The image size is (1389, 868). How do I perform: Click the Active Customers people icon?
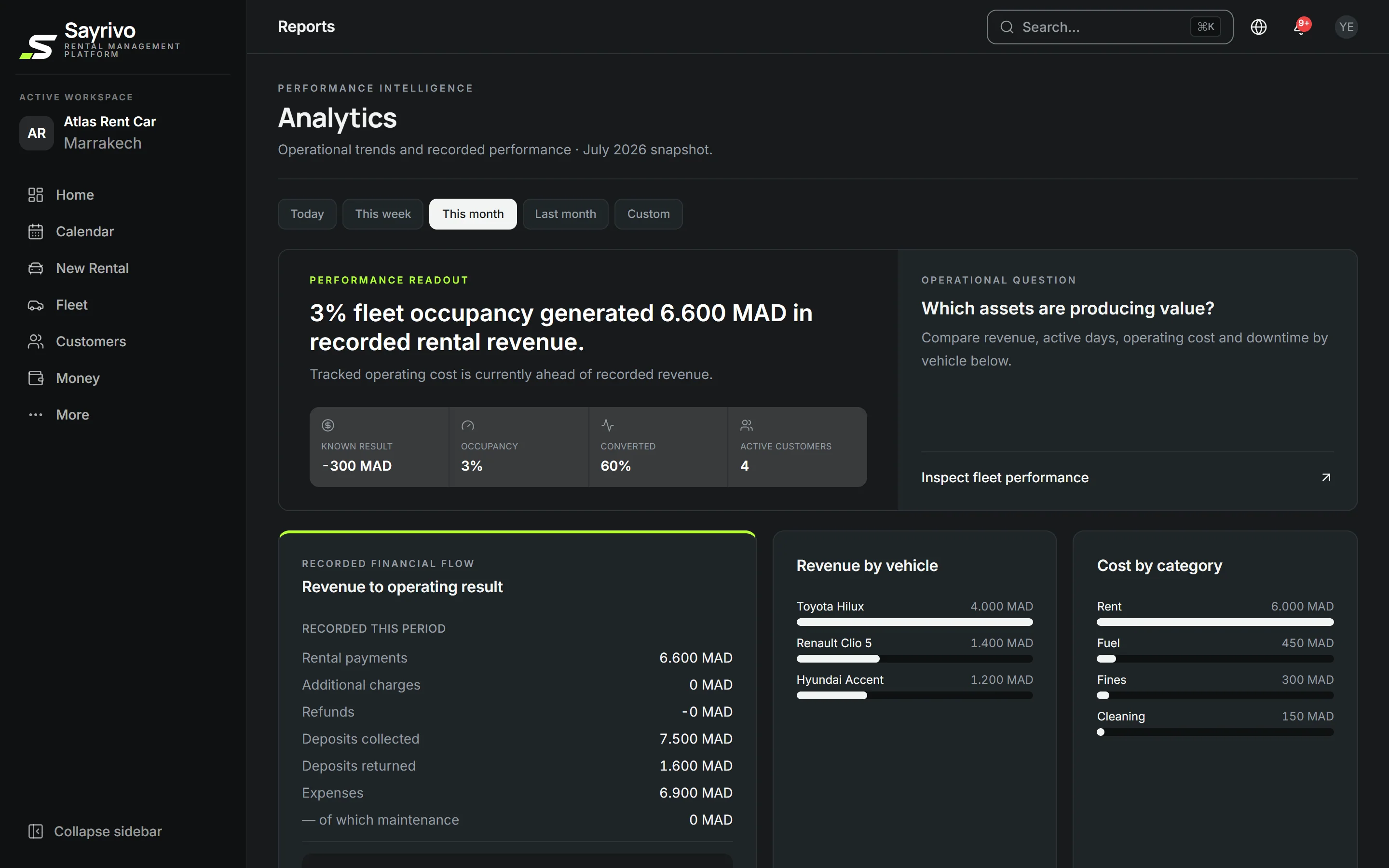click(x=747, y=425)
